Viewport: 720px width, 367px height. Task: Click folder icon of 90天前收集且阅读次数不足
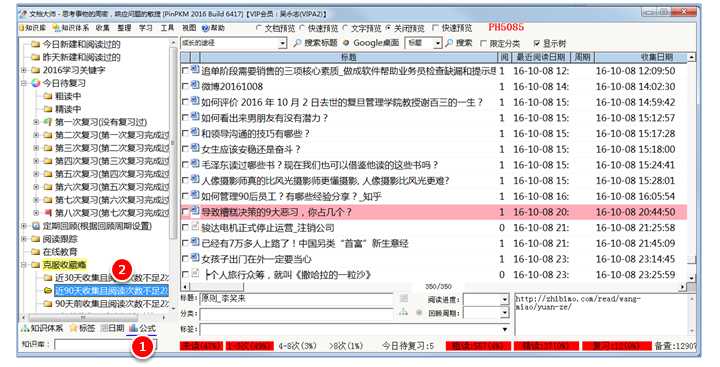pyautogui.click(x=48, y=304)
